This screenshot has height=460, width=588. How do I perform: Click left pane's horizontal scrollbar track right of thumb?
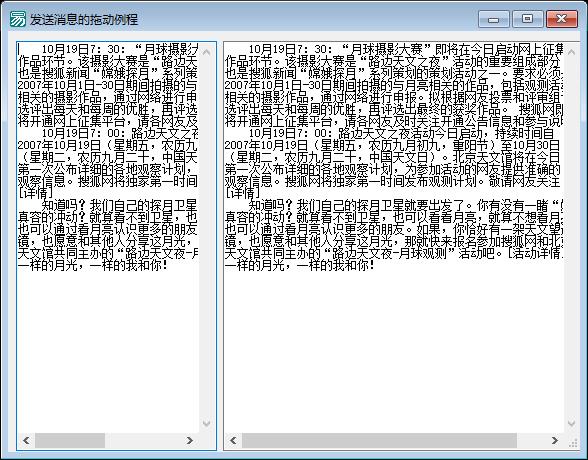pos(143,440)
